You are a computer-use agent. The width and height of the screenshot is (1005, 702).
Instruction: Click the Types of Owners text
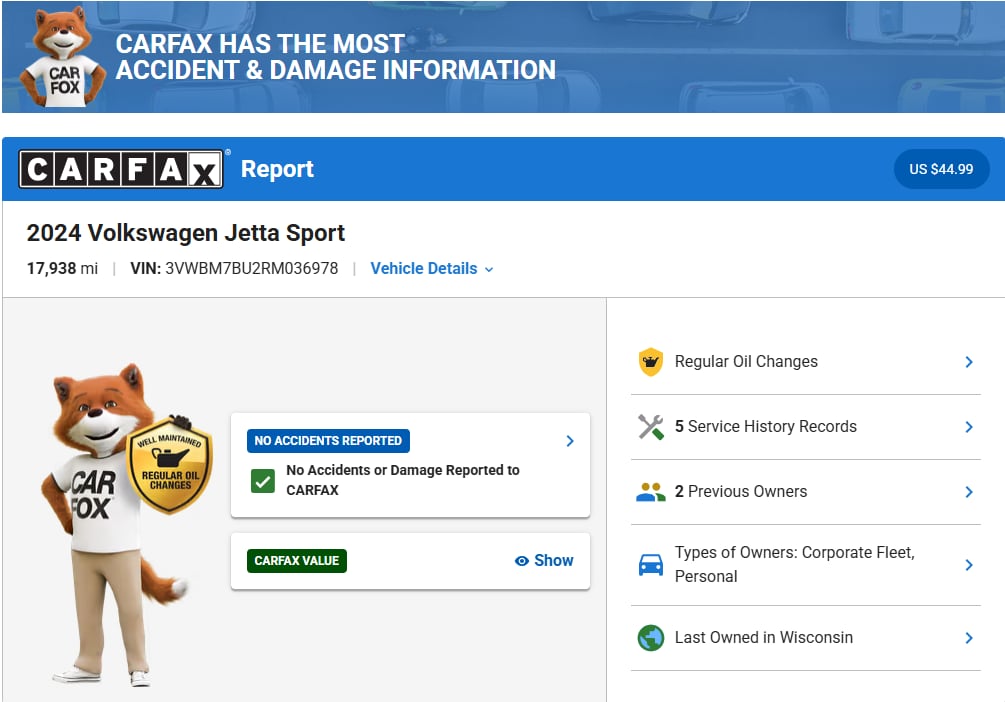click(x=795, y=565)
